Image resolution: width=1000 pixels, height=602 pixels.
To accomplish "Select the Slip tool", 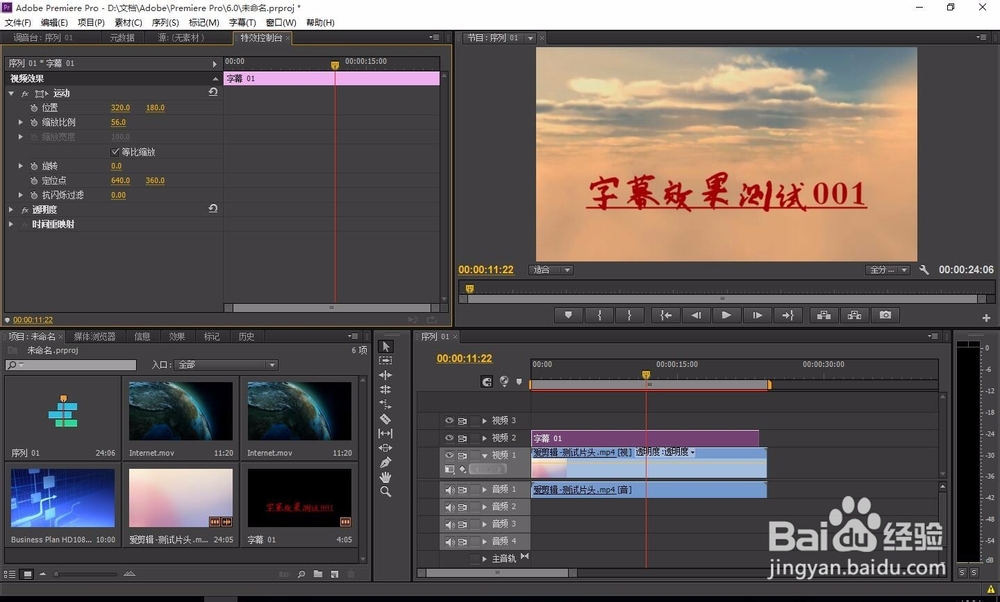I will pos(385,434).
